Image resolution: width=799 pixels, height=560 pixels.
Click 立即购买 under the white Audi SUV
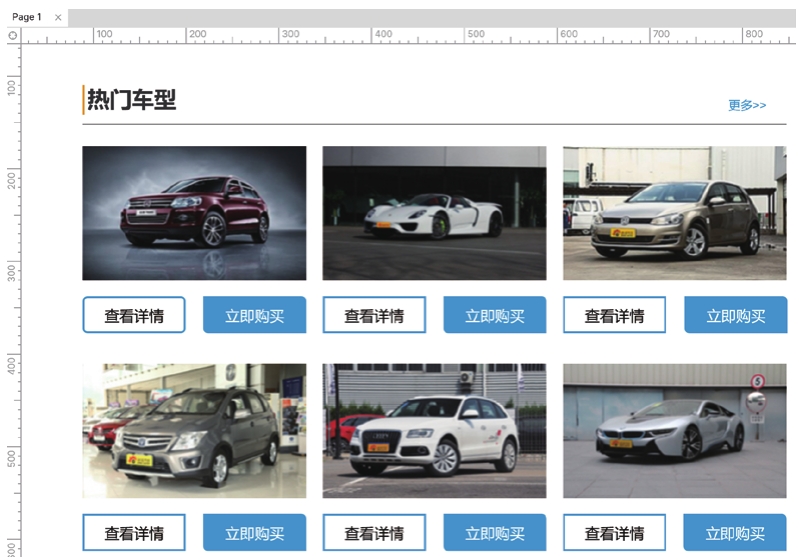[495, 532]
